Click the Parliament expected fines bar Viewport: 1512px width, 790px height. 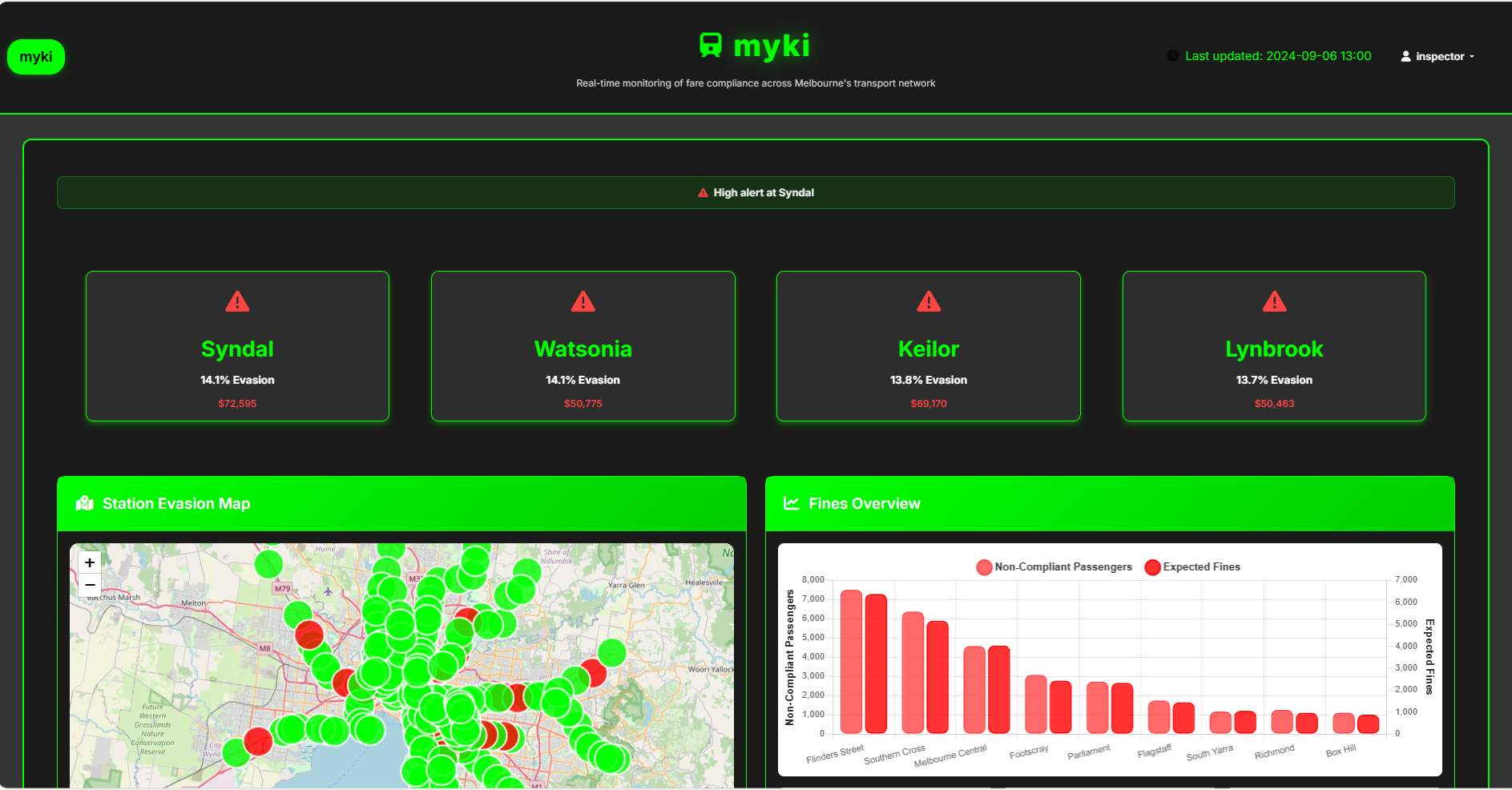pyautogui.click(x=1123, y=708)
